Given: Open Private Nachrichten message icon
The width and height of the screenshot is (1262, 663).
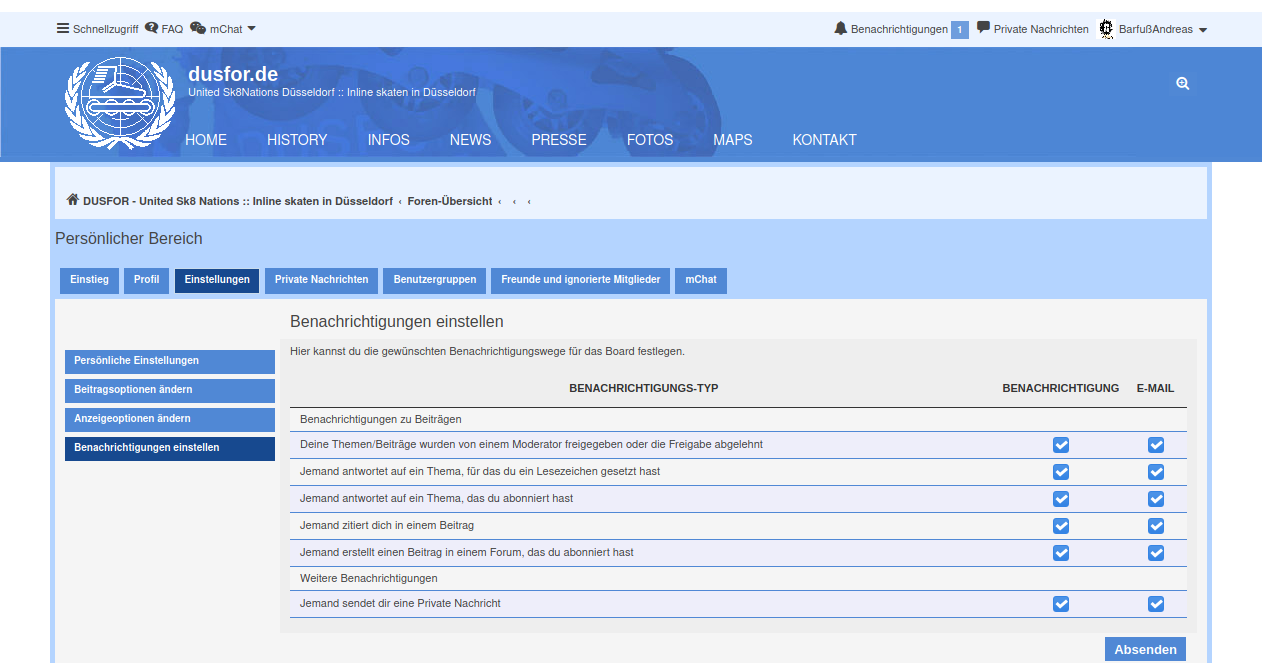Looking at the screenshot, I should click(983, 28).
